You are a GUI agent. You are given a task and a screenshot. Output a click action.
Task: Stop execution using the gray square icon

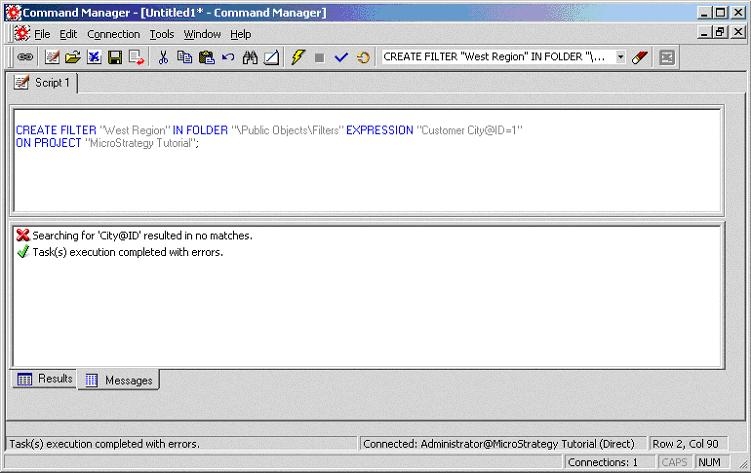point(319,58)
